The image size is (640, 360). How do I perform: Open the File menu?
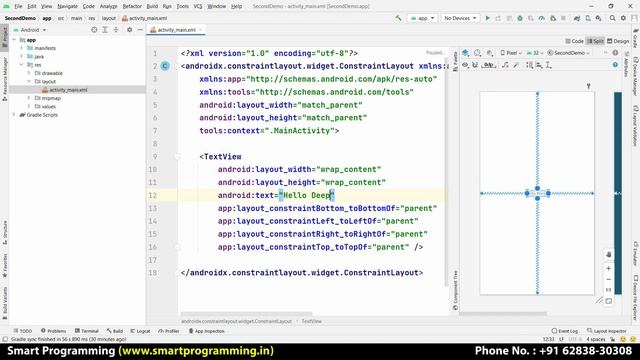click(x=18, y=6)
